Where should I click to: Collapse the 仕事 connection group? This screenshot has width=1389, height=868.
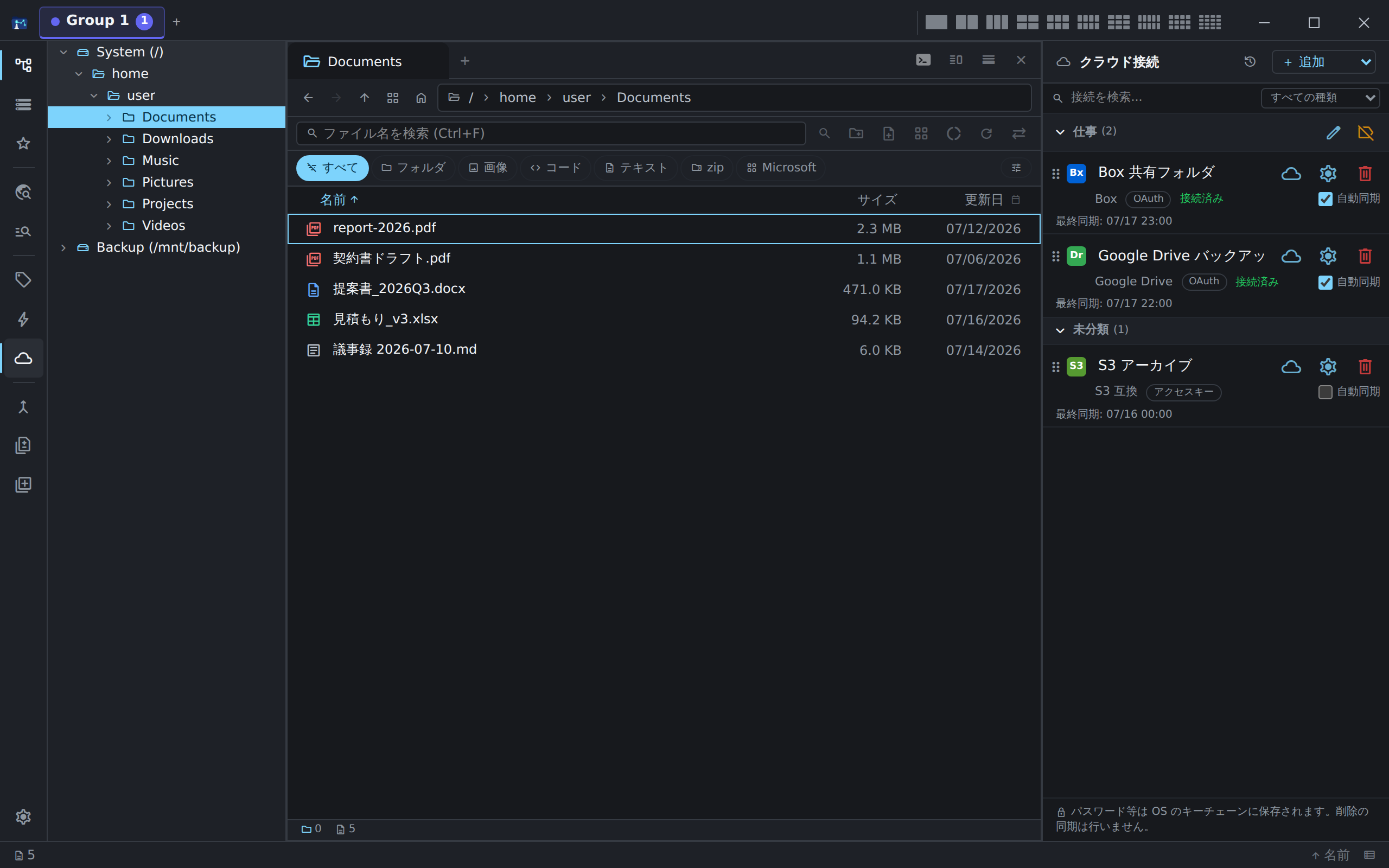click(1060, 132)
